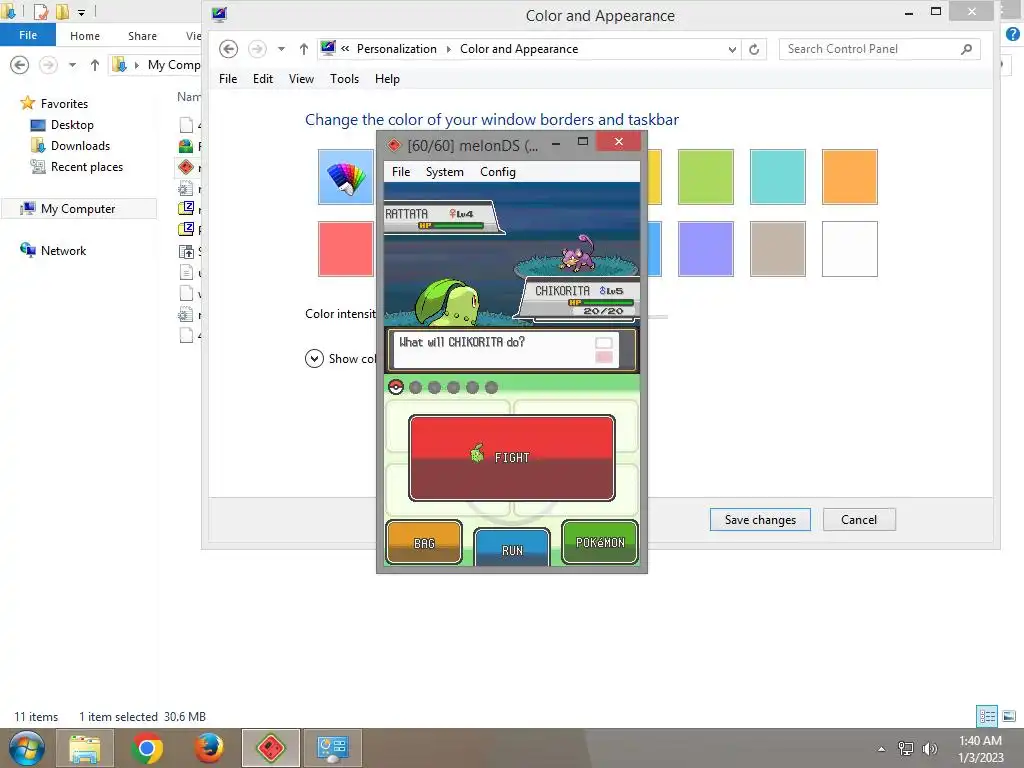Viewport: 1024px width, 768px height.
Task: Open the melonDS System menu
Action: 445,172
